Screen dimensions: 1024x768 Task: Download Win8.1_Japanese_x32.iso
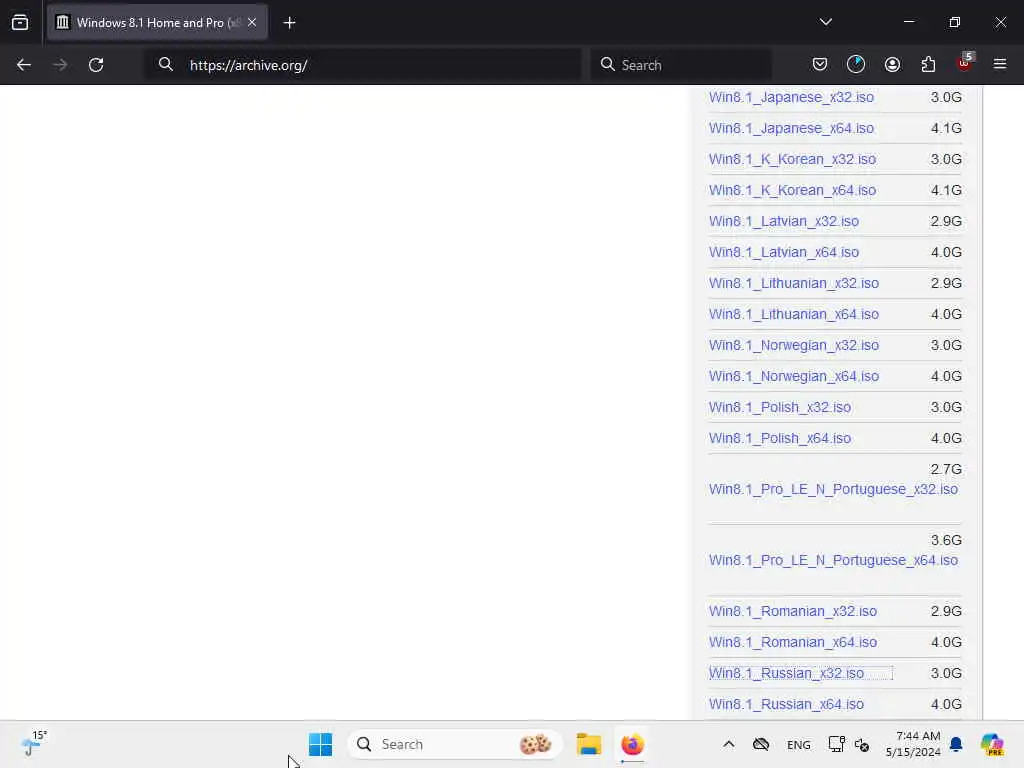click(x=791, y=97)
